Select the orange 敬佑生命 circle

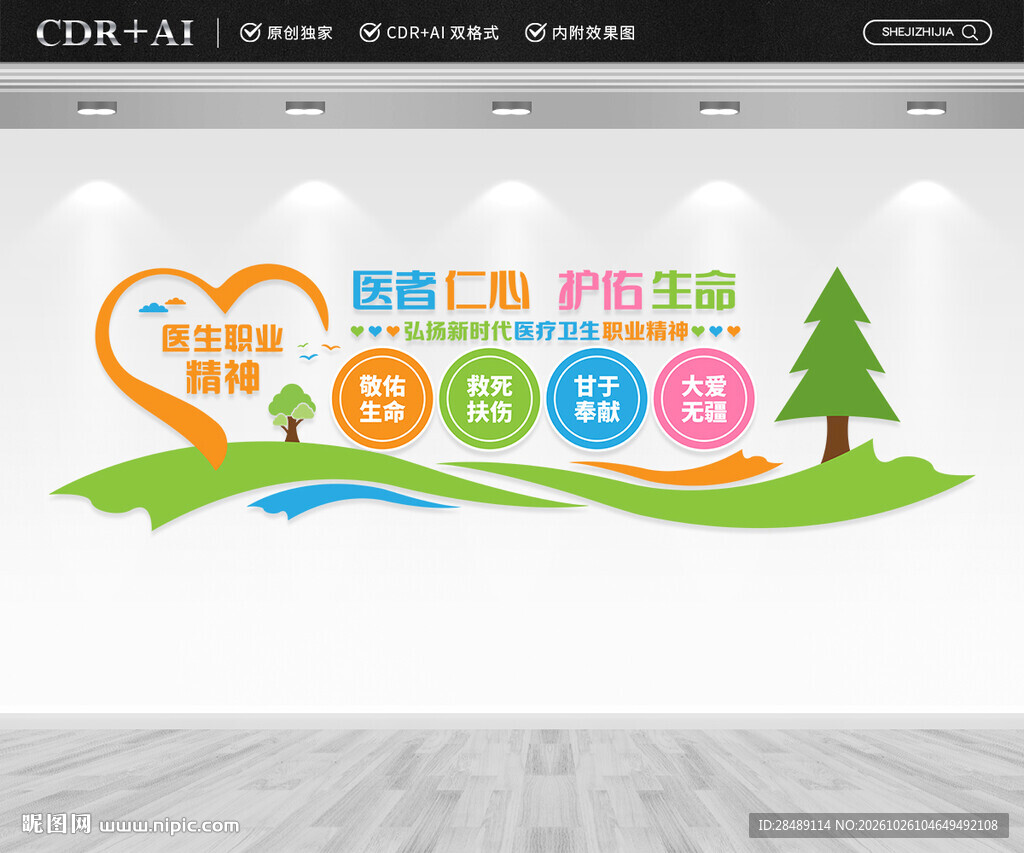[x=382, y=398]
